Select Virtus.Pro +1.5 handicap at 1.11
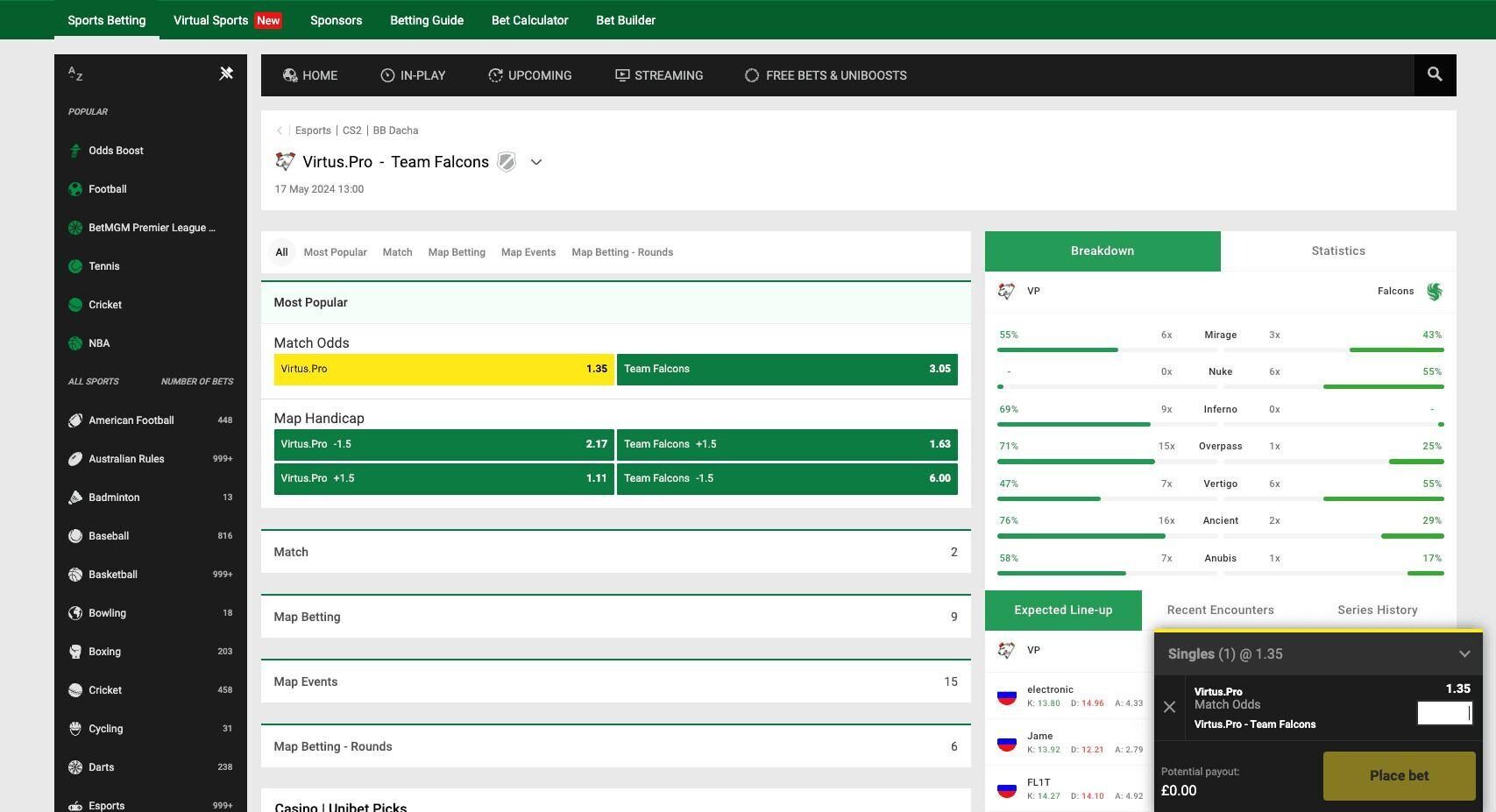 (x=444, y=478)
